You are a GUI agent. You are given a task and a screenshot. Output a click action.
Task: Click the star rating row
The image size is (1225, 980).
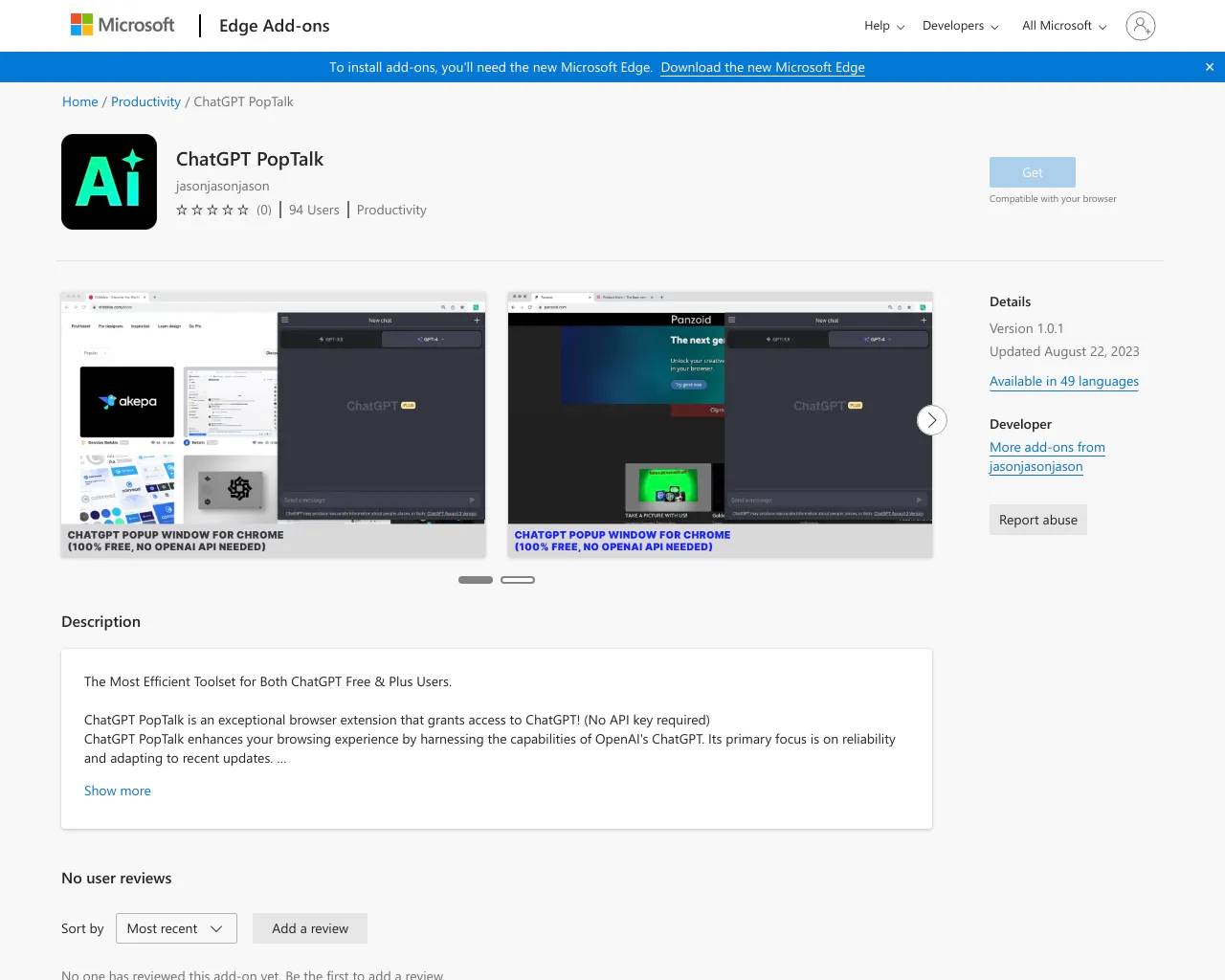coord(212,210)
